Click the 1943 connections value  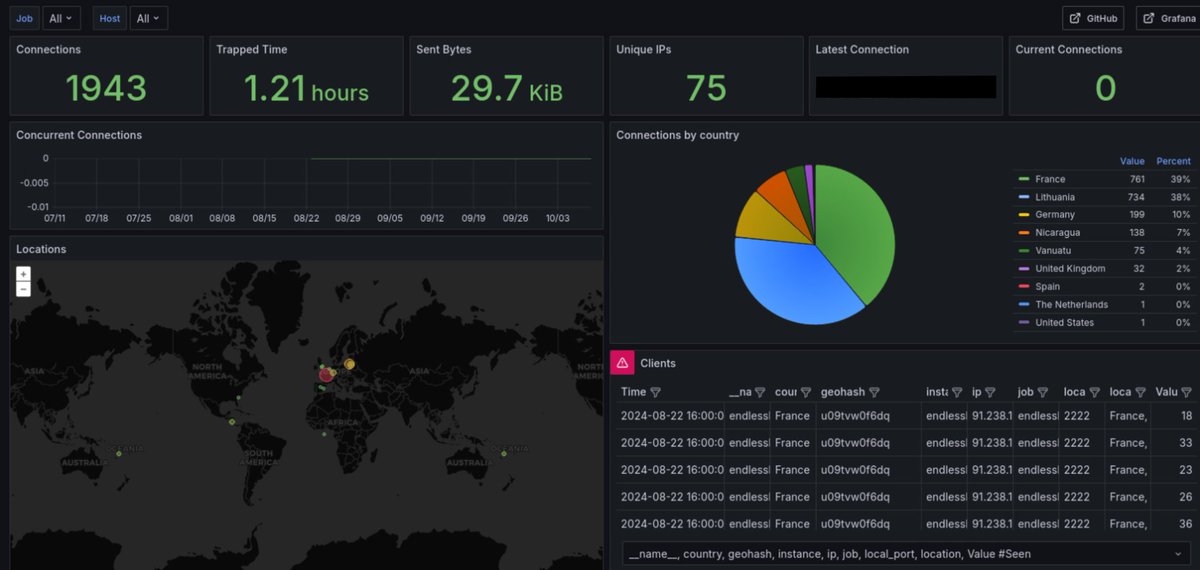[x=107, y=88]
